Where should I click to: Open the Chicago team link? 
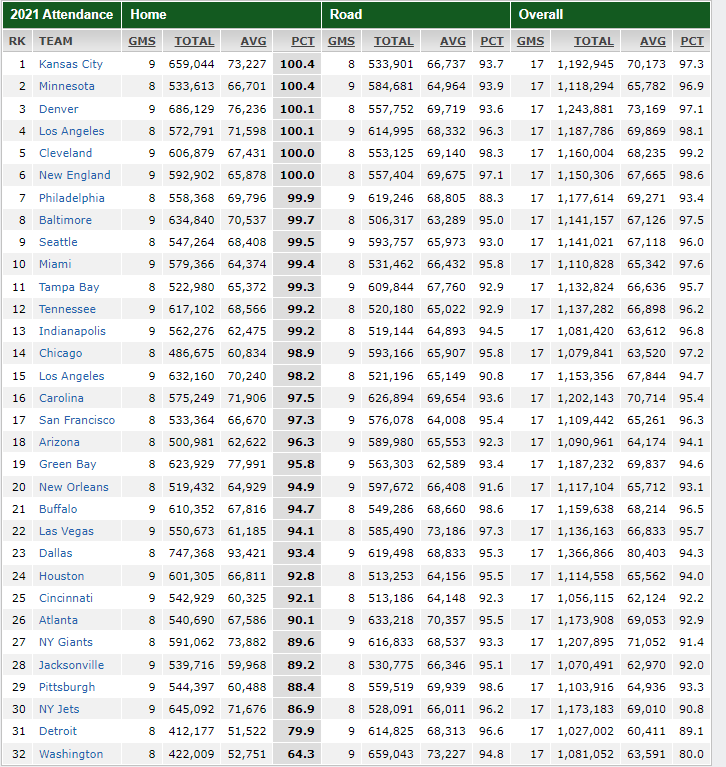tap(61, 353)
